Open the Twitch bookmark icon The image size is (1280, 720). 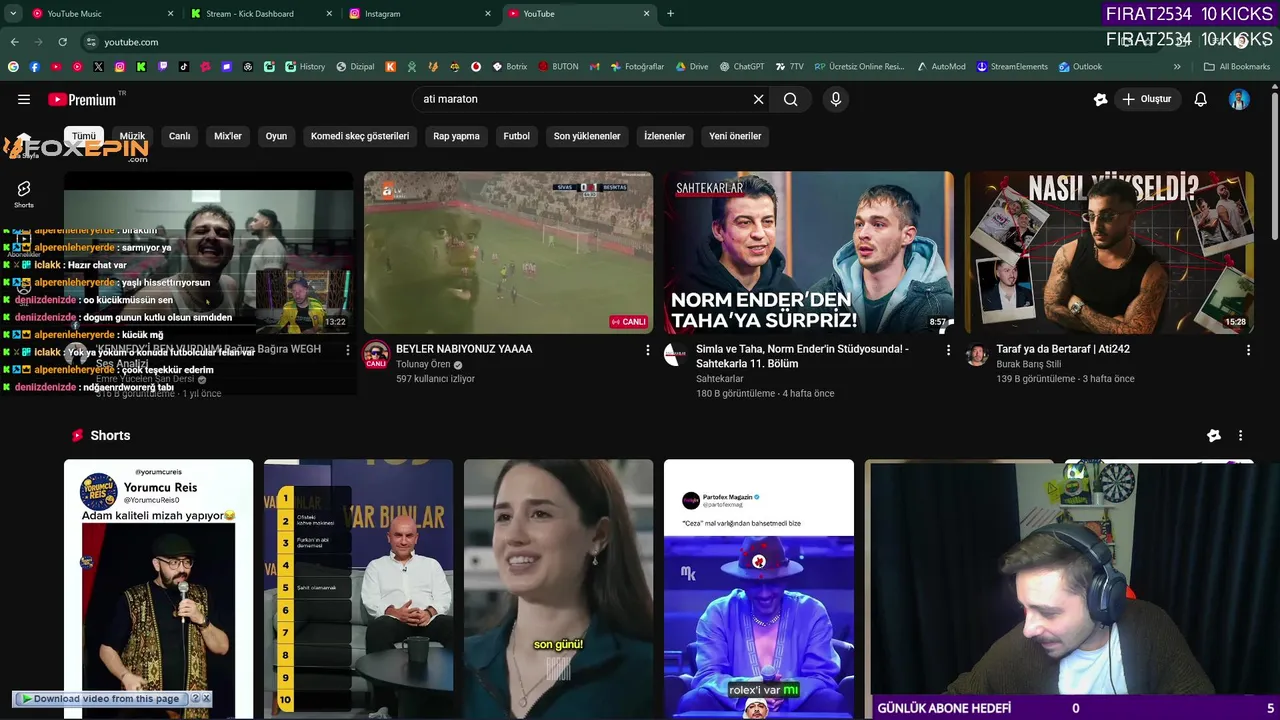[163, 67]
